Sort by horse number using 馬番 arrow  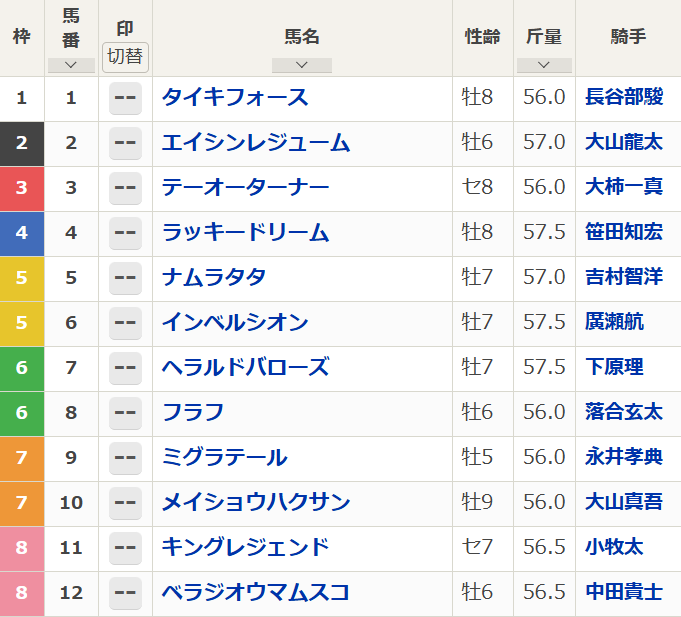[70, 65]
